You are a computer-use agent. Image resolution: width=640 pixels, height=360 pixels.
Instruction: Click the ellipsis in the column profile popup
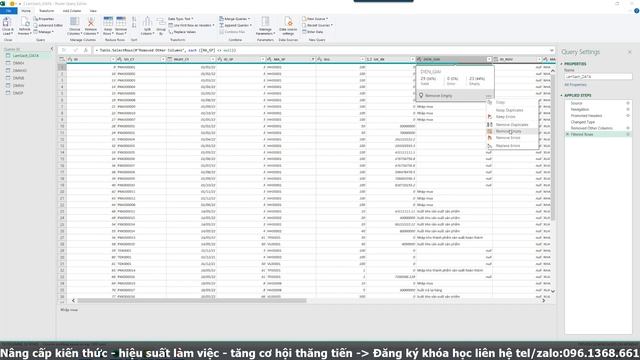(488, 96)
